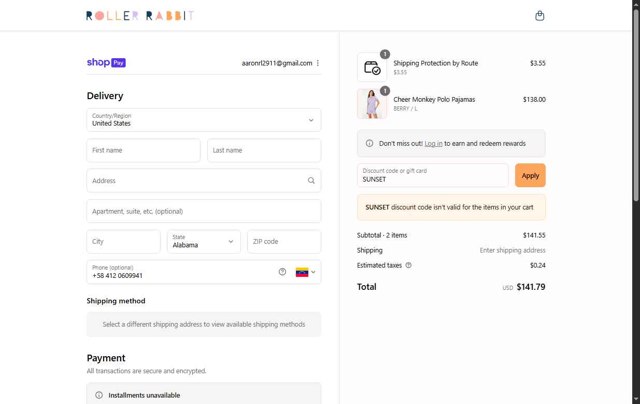Click the Enter shipping address text
The image size is (640, 404).
point(512,250)
